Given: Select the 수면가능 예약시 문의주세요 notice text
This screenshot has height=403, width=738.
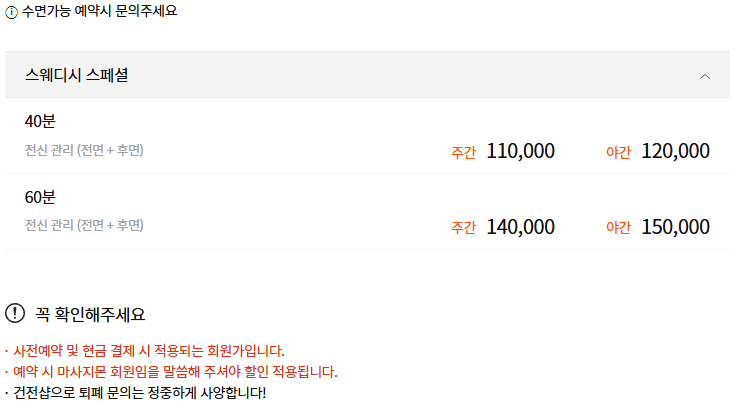Looking at the screenshot, I should [99, 12].
